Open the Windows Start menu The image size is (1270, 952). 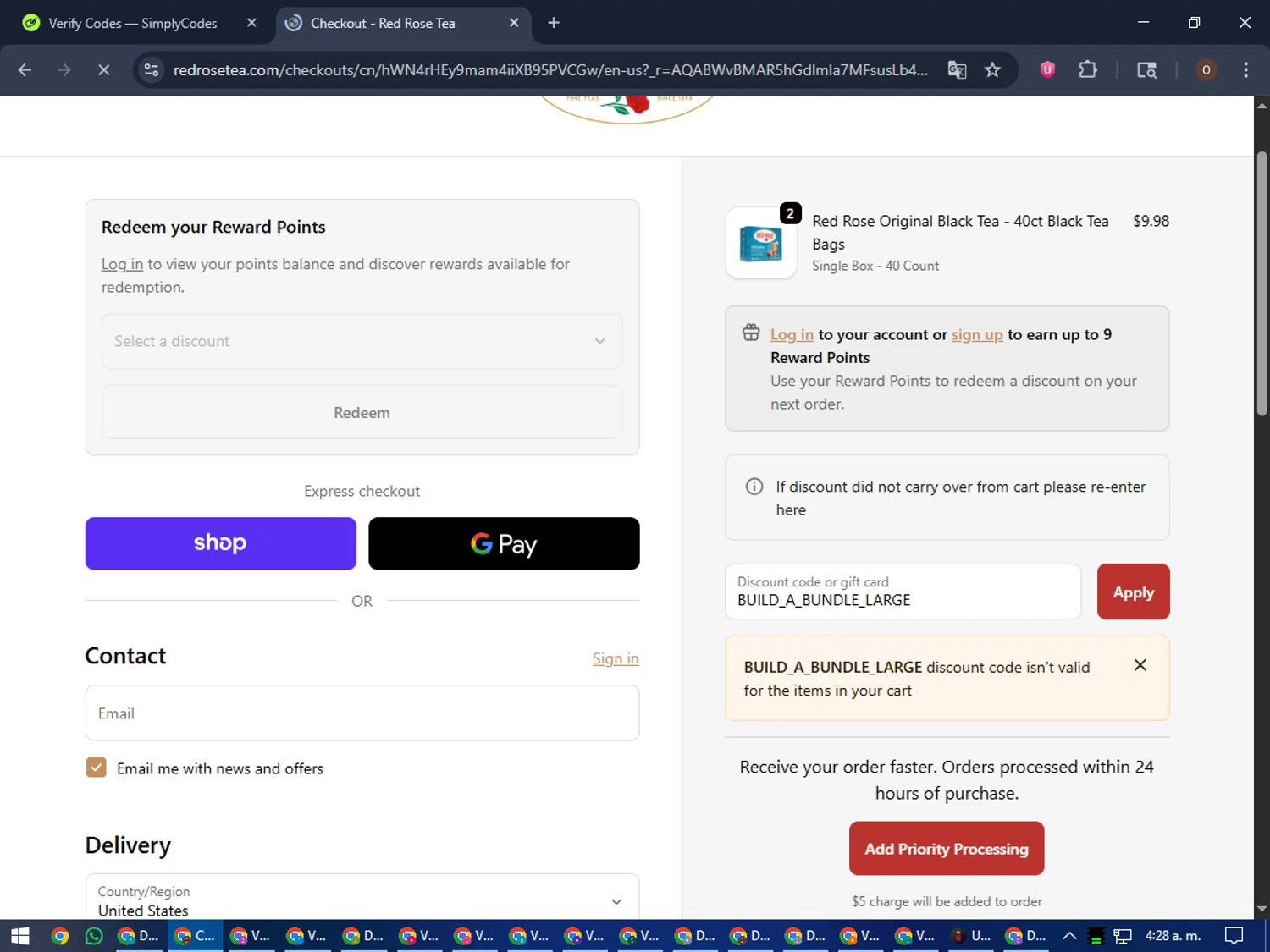[x=20, y=936]
